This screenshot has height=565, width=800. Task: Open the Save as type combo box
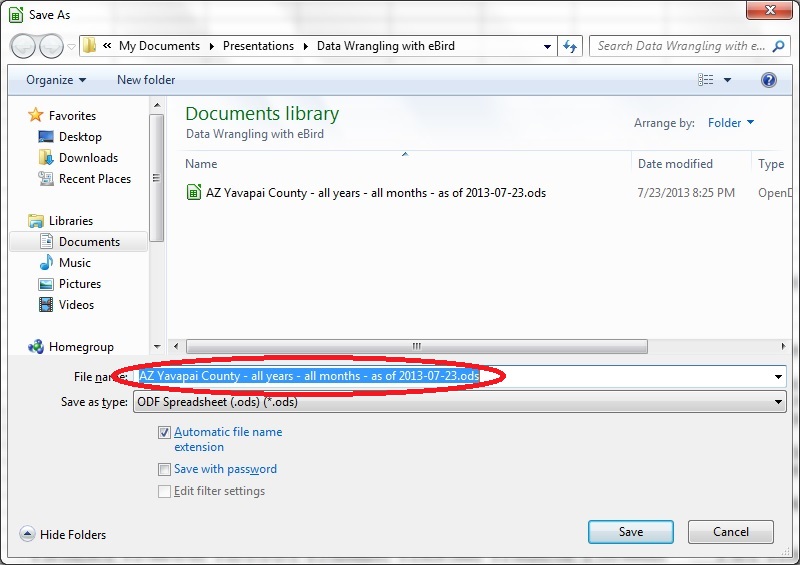click(x=460, y=402)
